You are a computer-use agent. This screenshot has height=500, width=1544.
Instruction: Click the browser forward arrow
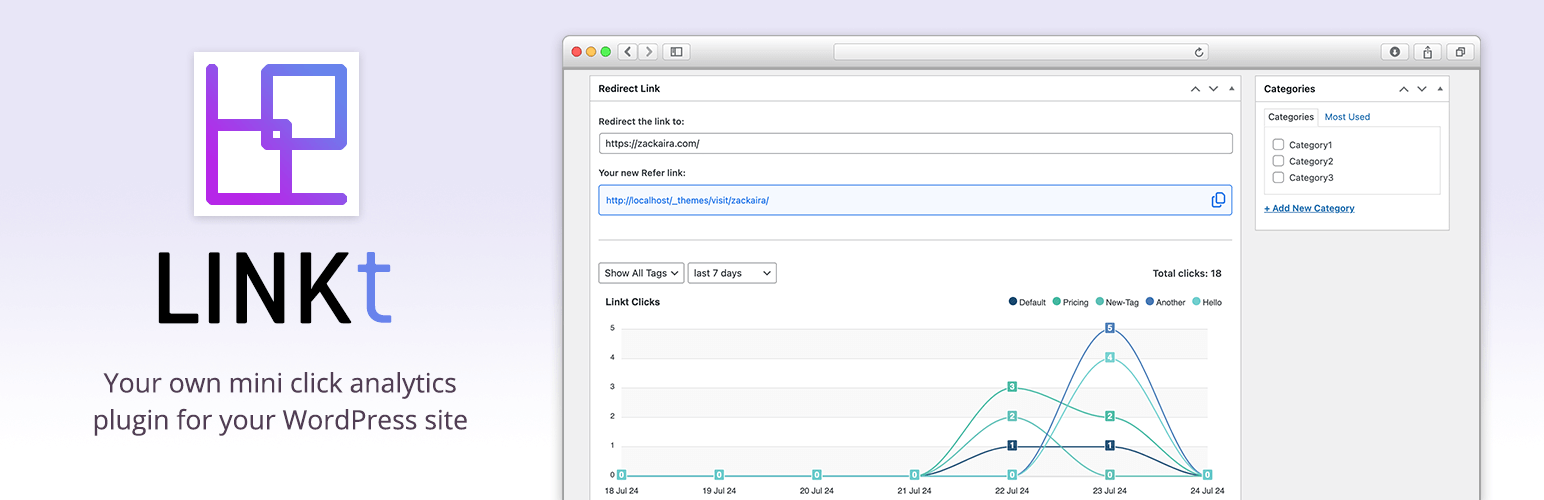click(x=648, y=52)
